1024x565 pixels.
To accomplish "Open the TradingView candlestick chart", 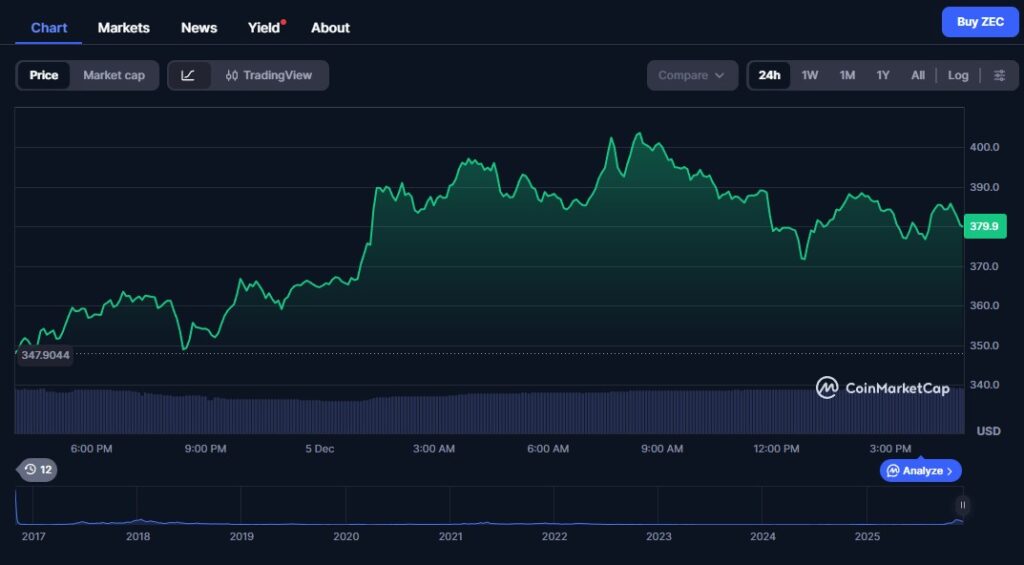I will (269, 75).
